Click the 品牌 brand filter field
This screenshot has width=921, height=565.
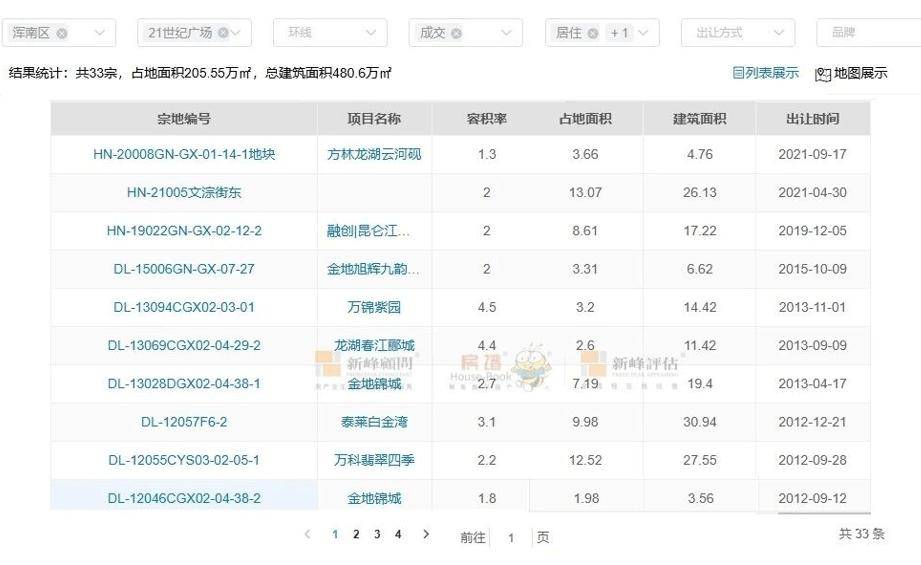866,33
